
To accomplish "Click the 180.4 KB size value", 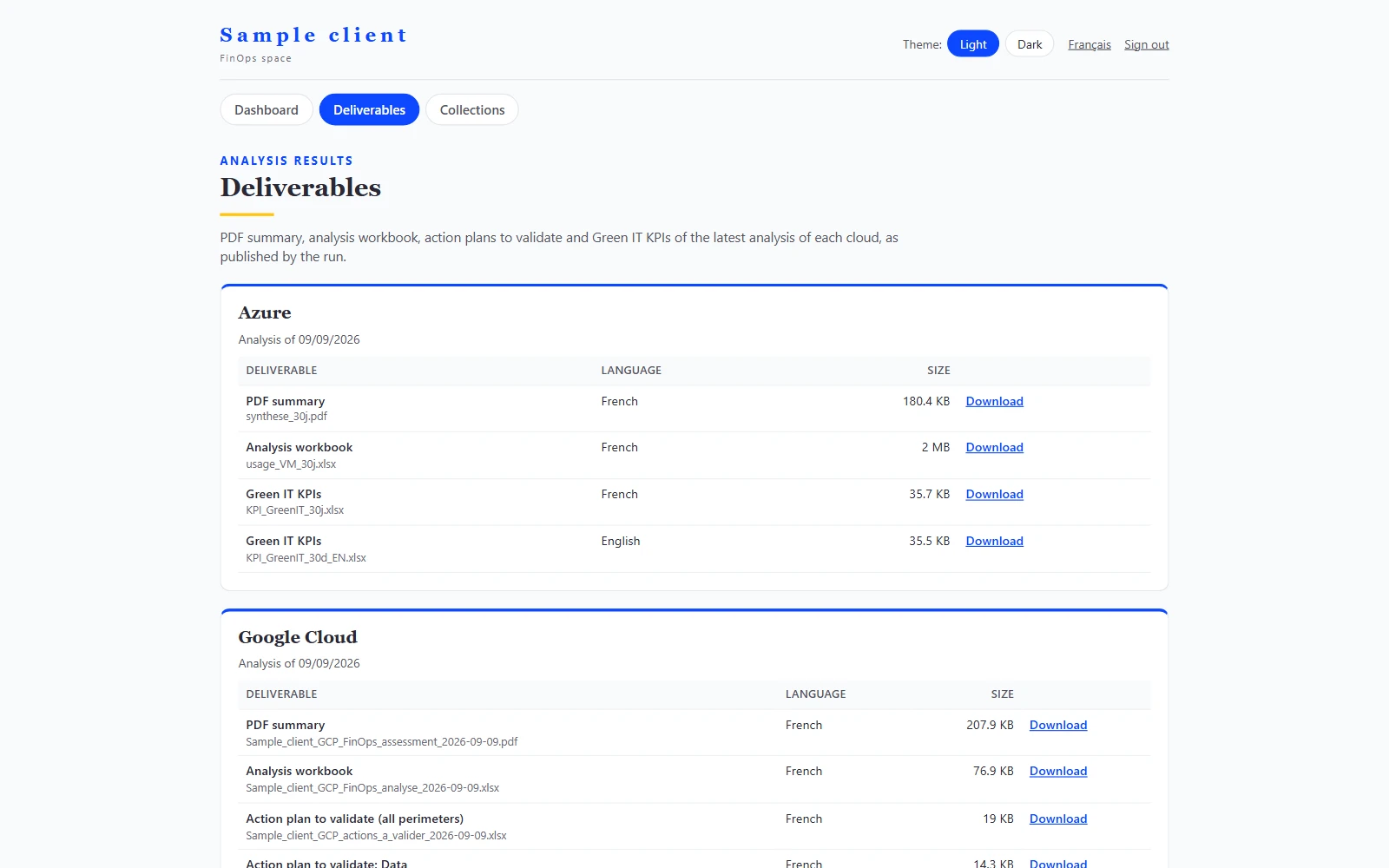I will [x=926, y=401].
